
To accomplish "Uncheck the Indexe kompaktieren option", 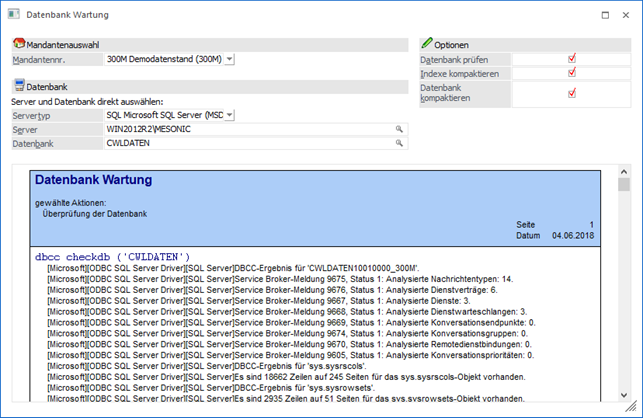I will (x=571, y=73).
